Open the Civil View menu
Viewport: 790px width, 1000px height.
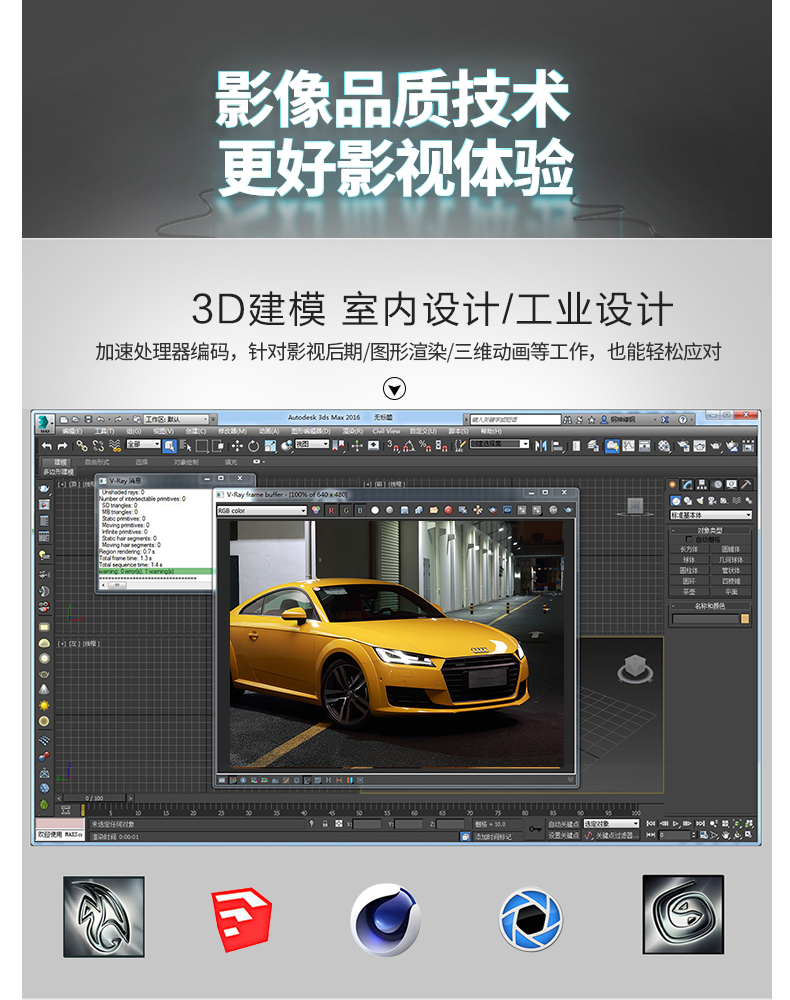386,431
